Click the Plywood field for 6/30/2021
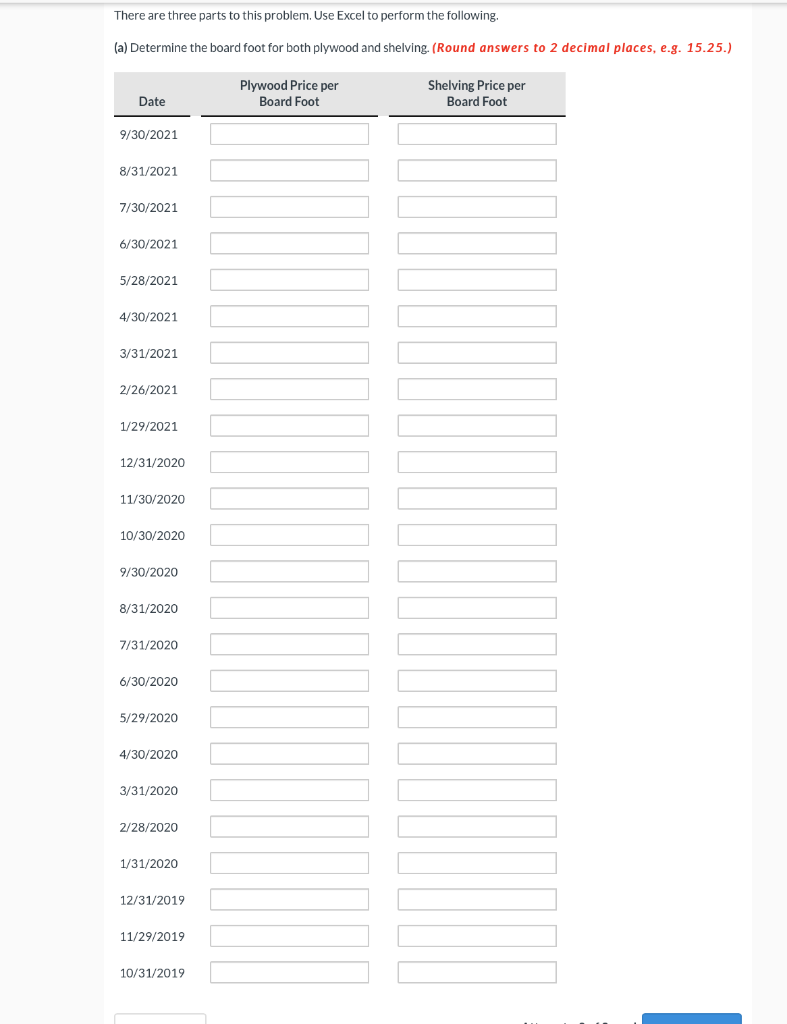 289,243
